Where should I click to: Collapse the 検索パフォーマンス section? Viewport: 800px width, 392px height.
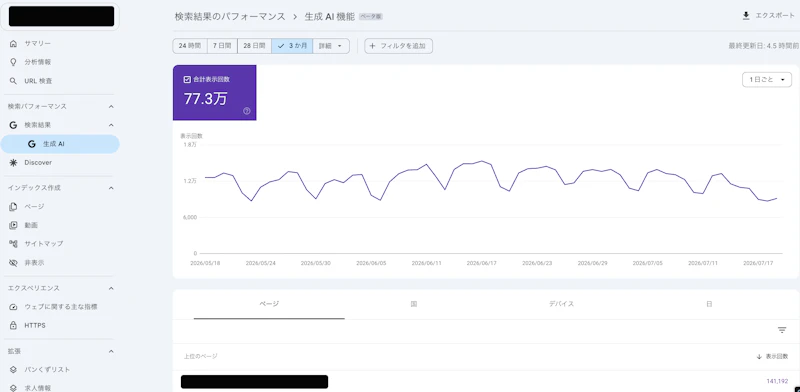[111, 107]
